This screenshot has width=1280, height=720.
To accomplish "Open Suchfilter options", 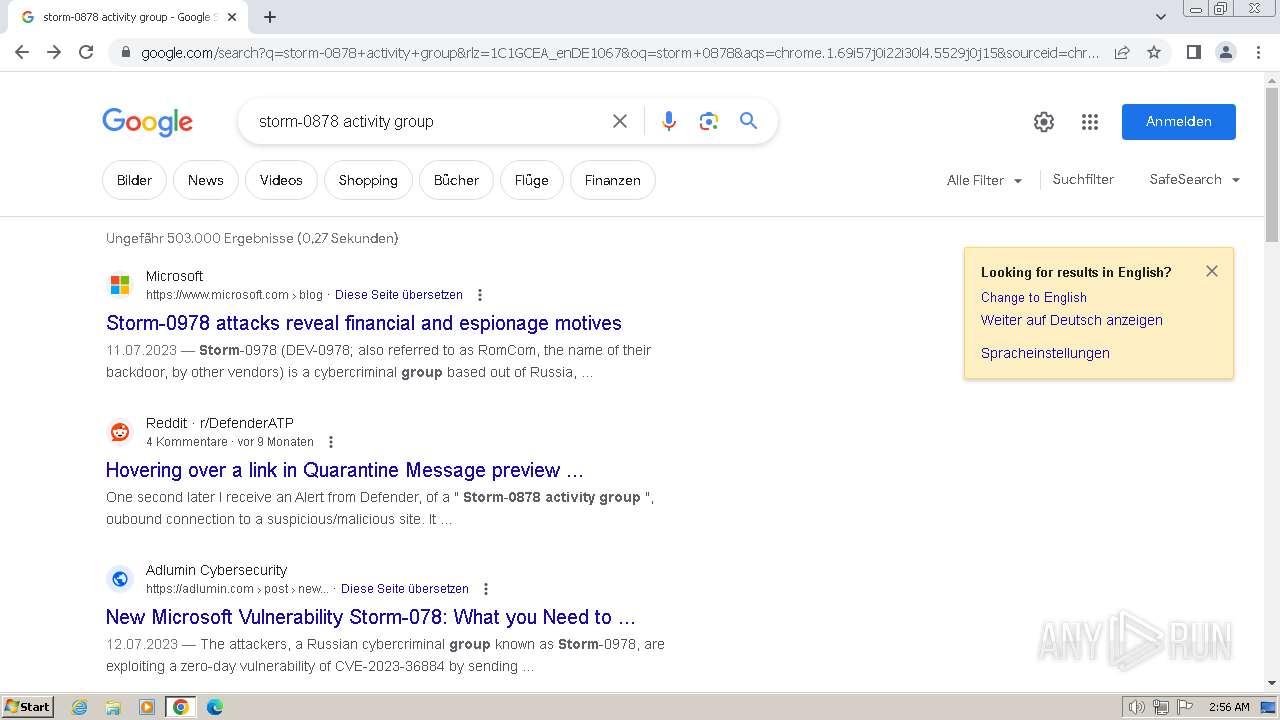I will (1083, 179).
